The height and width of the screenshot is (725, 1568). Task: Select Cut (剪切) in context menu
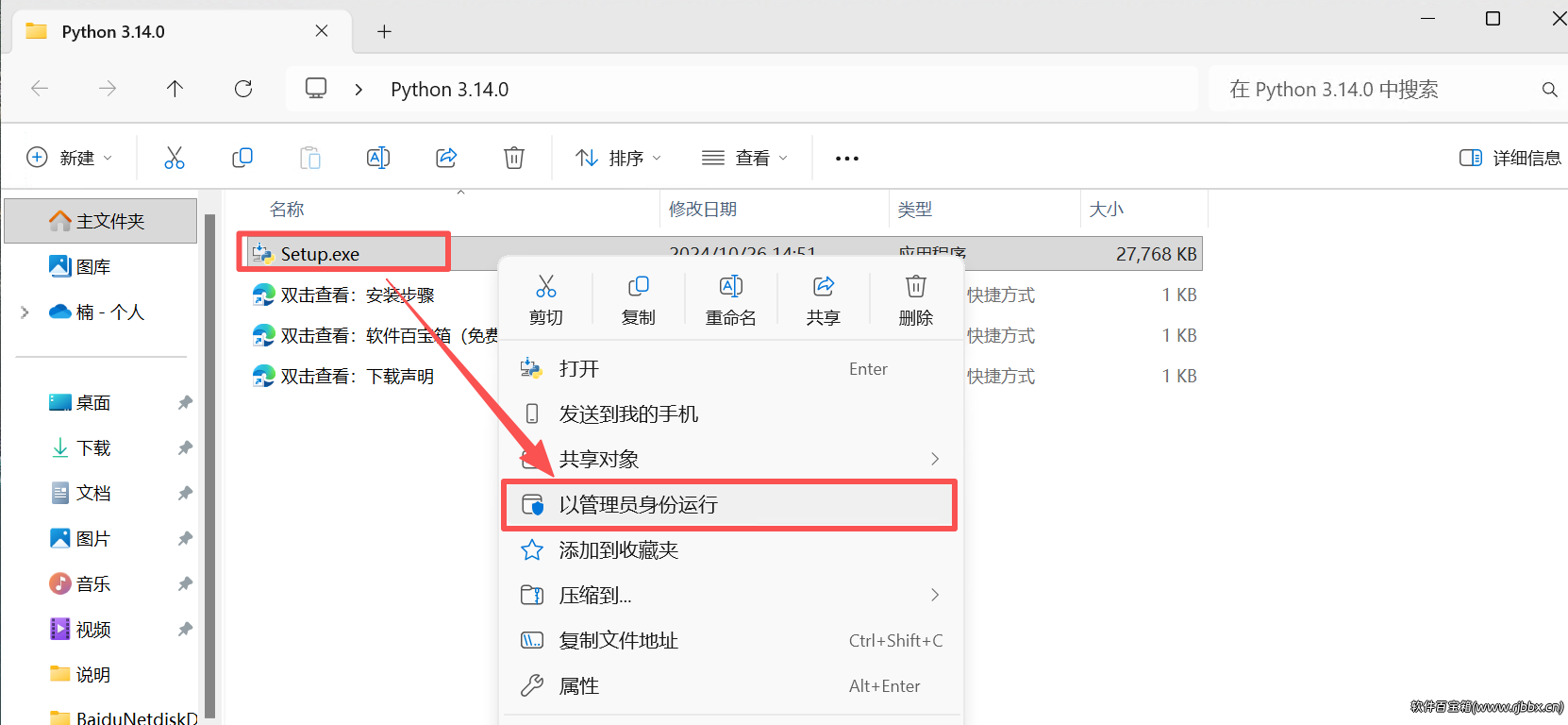click(546, 300)
